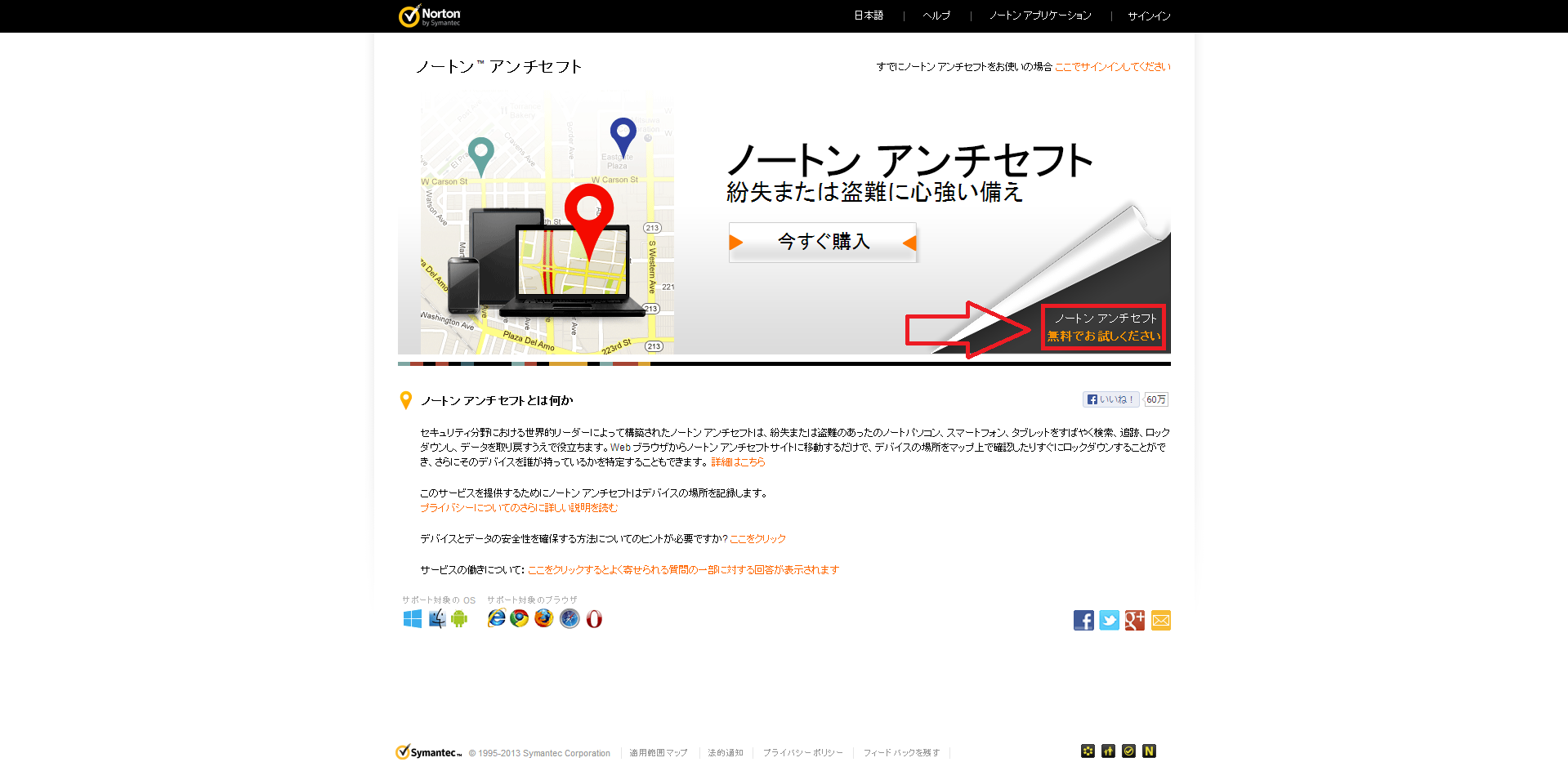Click the ノートン アンチセフトとは何か heading
The width and height of the screenshot is (1568, 780).
[x=497, y=400]
